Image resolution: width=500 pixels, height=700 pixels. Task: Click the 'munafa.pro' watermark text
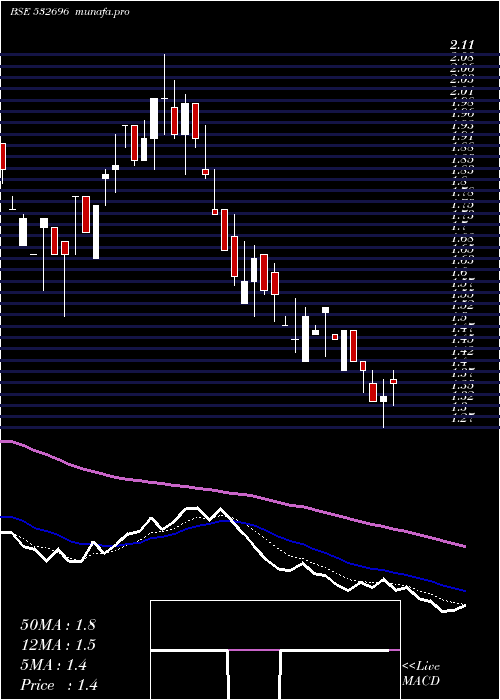coord(102,12)
